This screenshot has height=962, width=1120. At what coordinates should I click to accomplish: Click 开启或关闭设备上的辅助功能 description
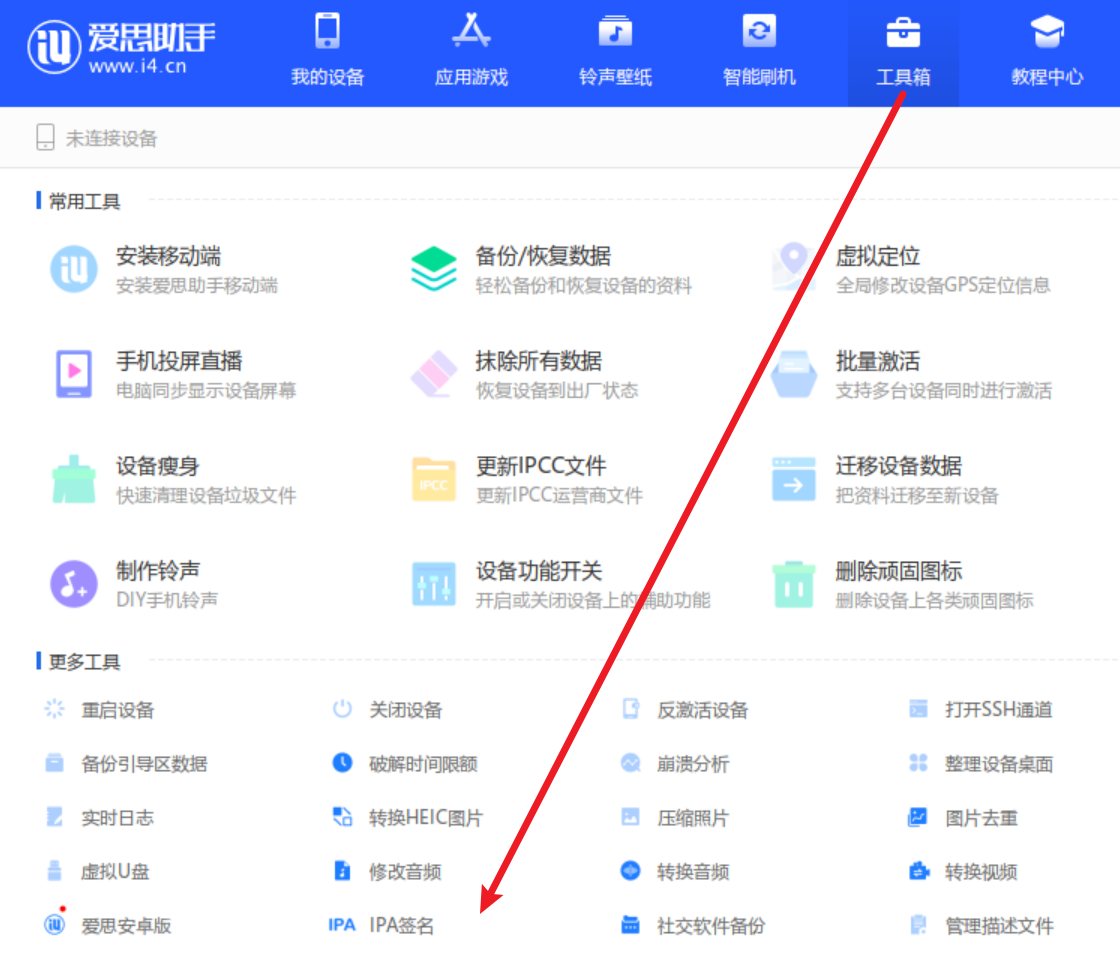click(x=593, y=600)
